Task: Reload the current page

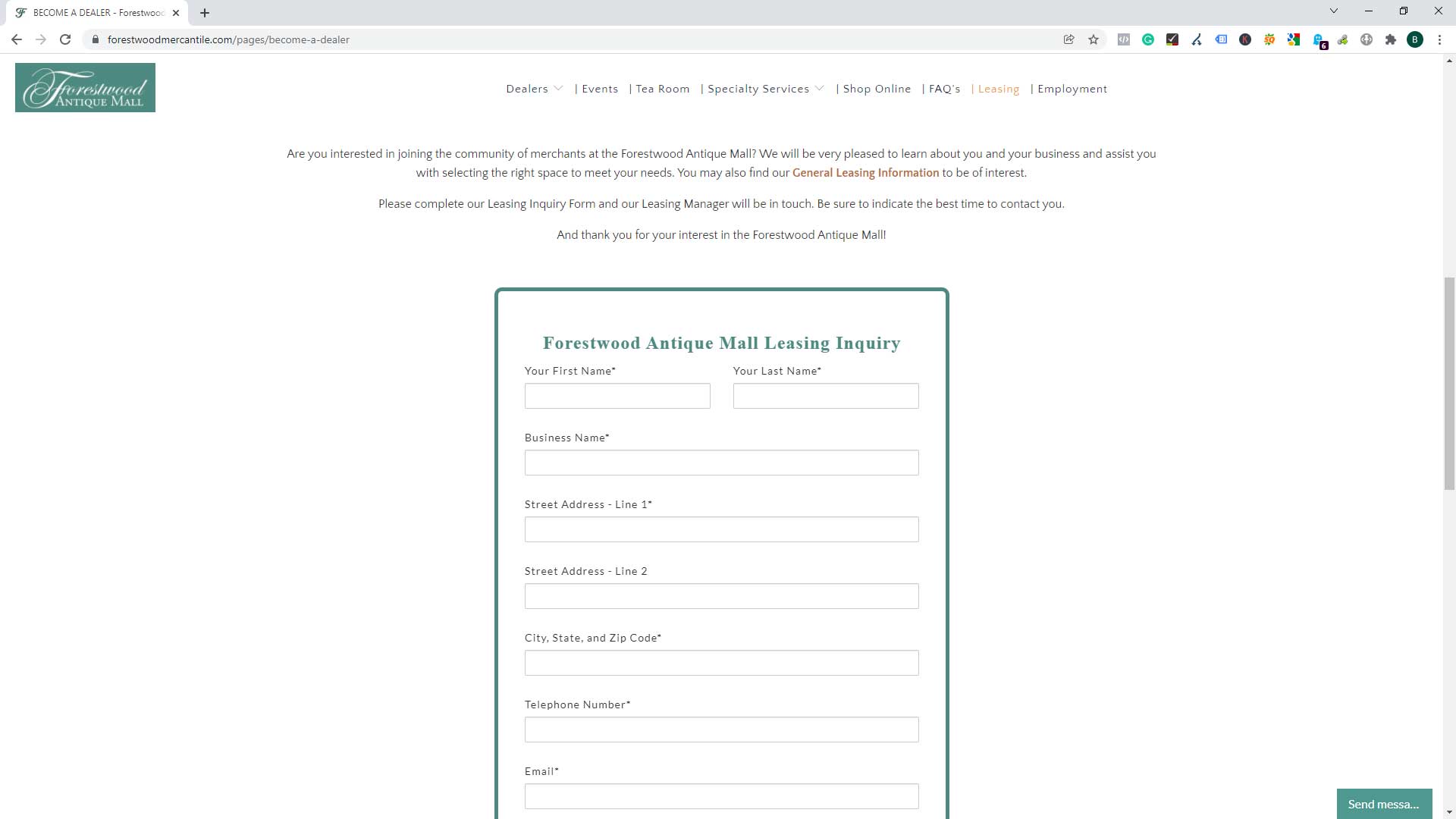Action: coord(65,39)
